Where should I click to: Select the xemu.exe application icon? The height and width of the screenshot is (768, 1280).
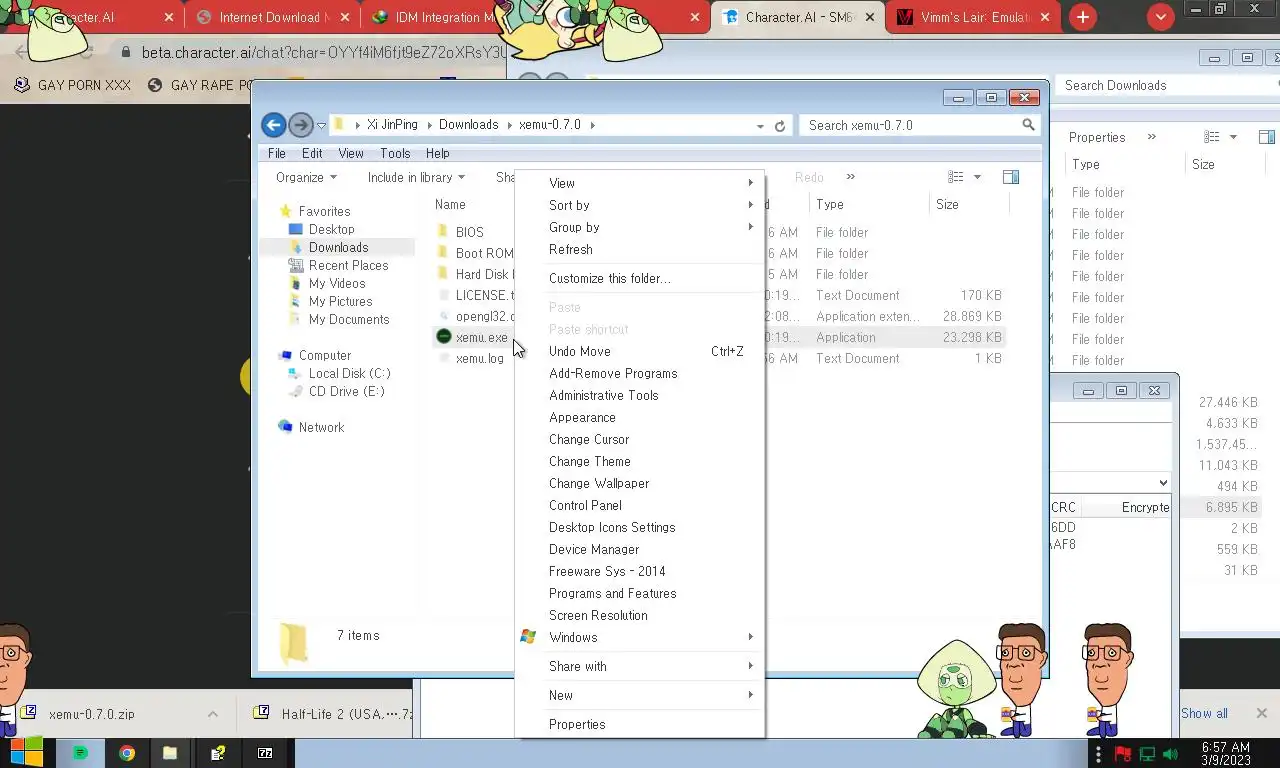(x=444, y=337)
